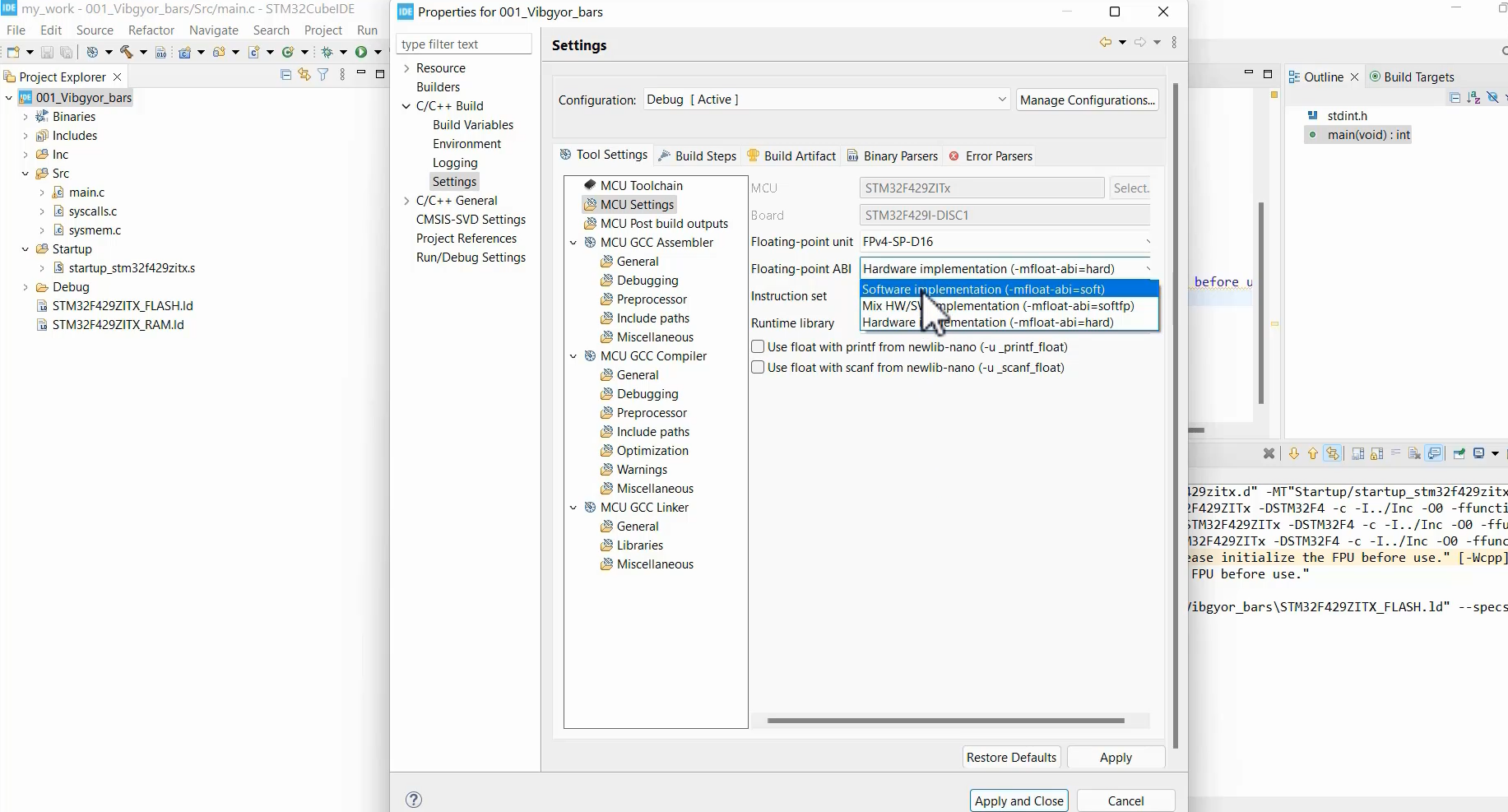Toggle console sync arrows button
Screen dimensions: 1508x812
click(x=1333, y=453)
